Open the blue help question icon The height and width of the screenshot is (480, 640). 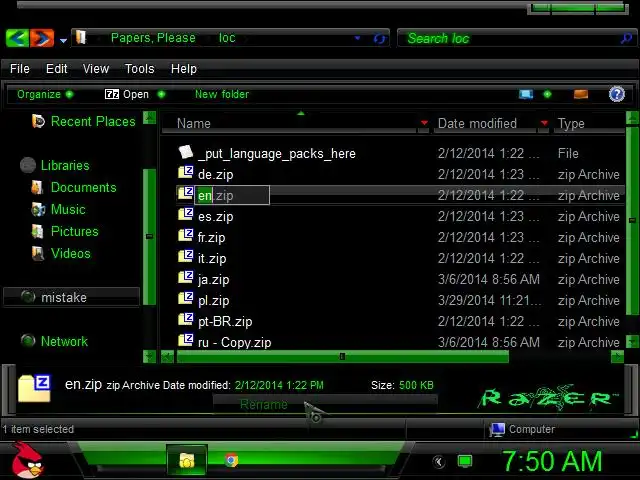[617, 94]
